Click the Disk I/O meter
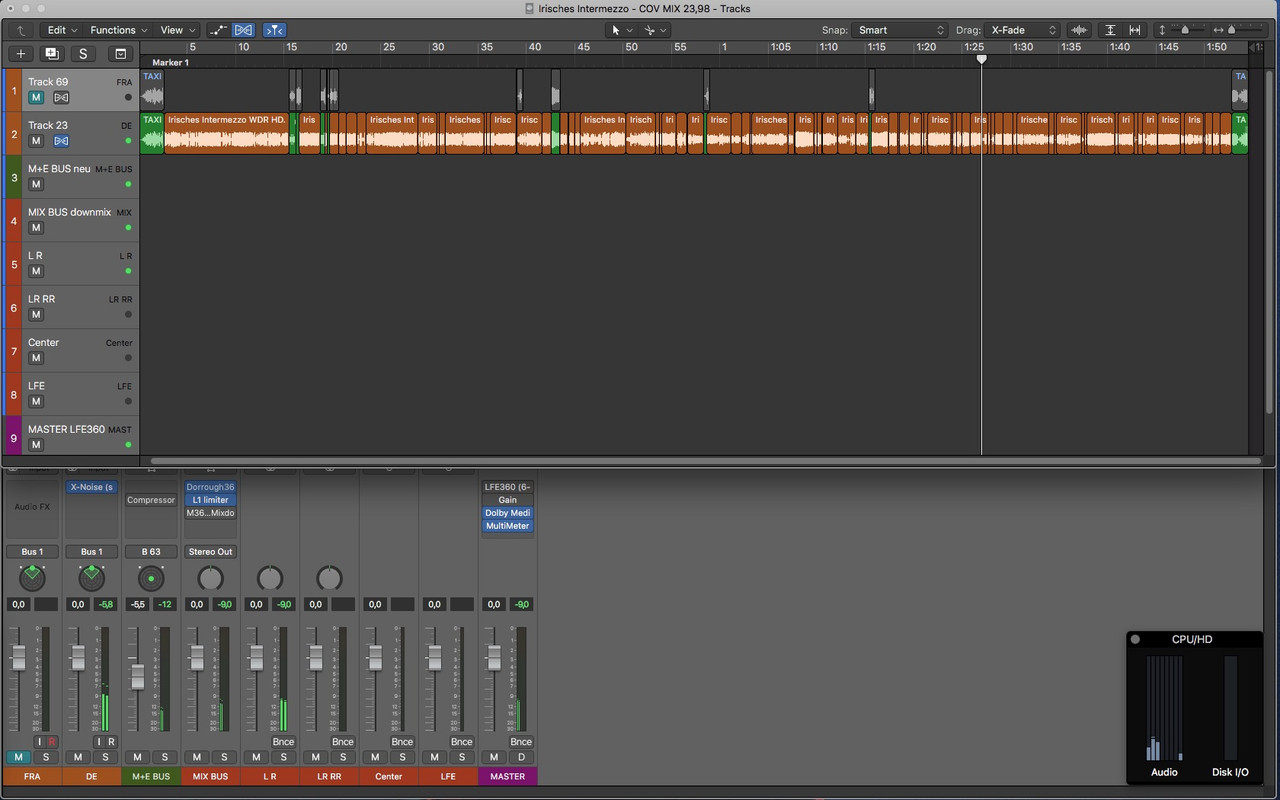The height and width of the screenshot is (800, 1280). (x=1230, y=708)
